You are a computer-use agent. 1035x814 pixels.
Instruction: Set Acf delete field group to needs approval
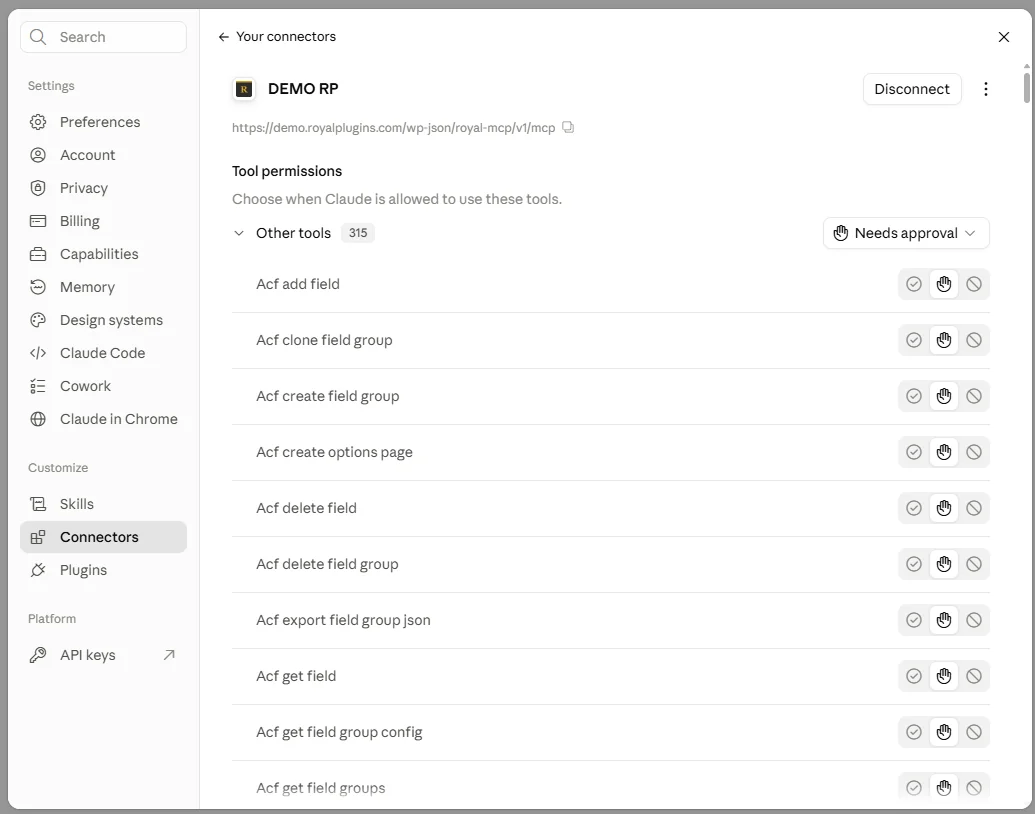pos(944,564)
